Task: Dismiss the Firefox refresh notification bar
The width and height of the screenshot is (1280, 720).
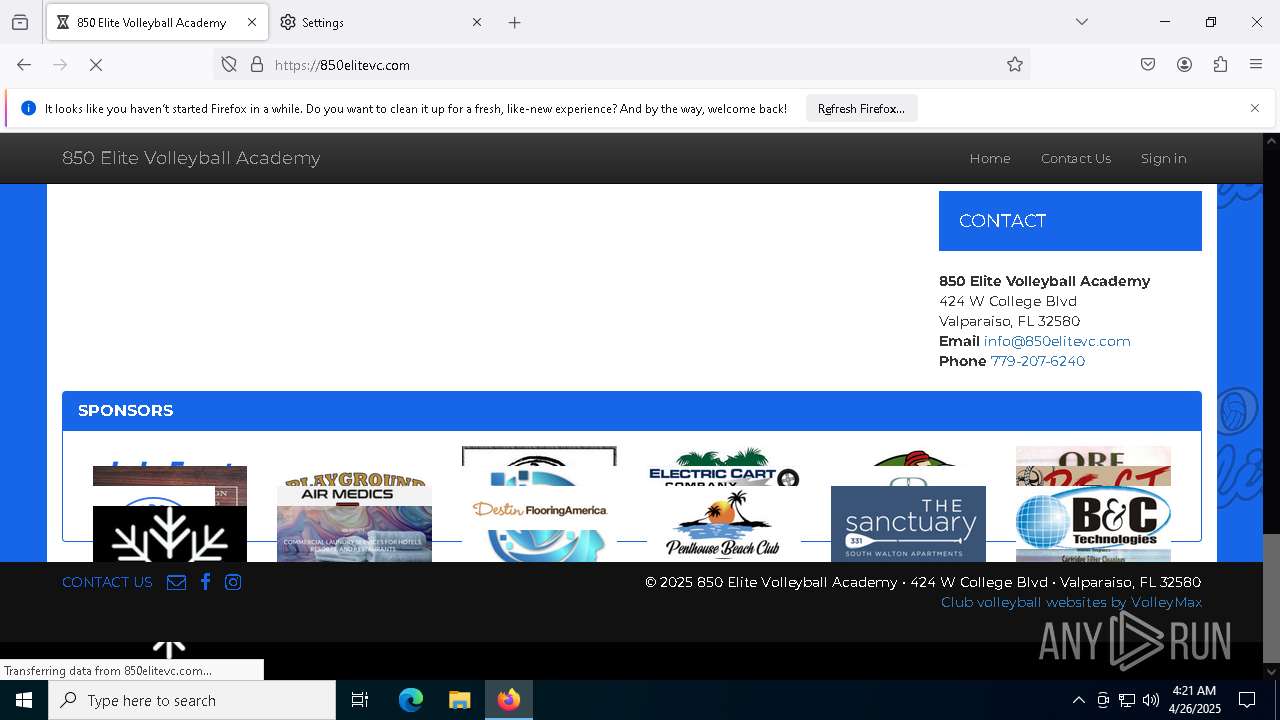Action: tap(1255, 108)
